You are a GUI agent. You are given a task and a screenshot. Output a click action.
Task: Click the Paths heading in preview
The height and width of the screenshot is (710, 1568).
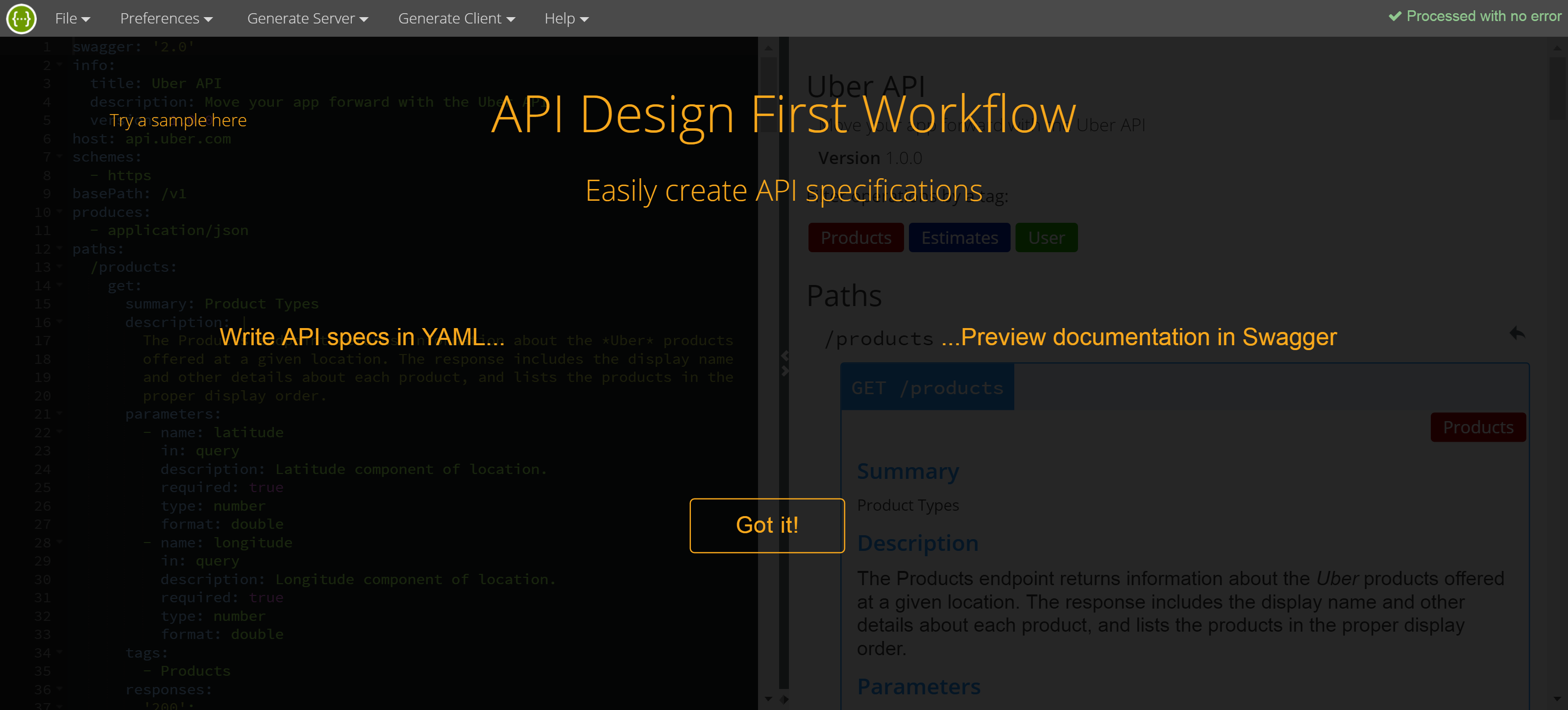[844, 296]
